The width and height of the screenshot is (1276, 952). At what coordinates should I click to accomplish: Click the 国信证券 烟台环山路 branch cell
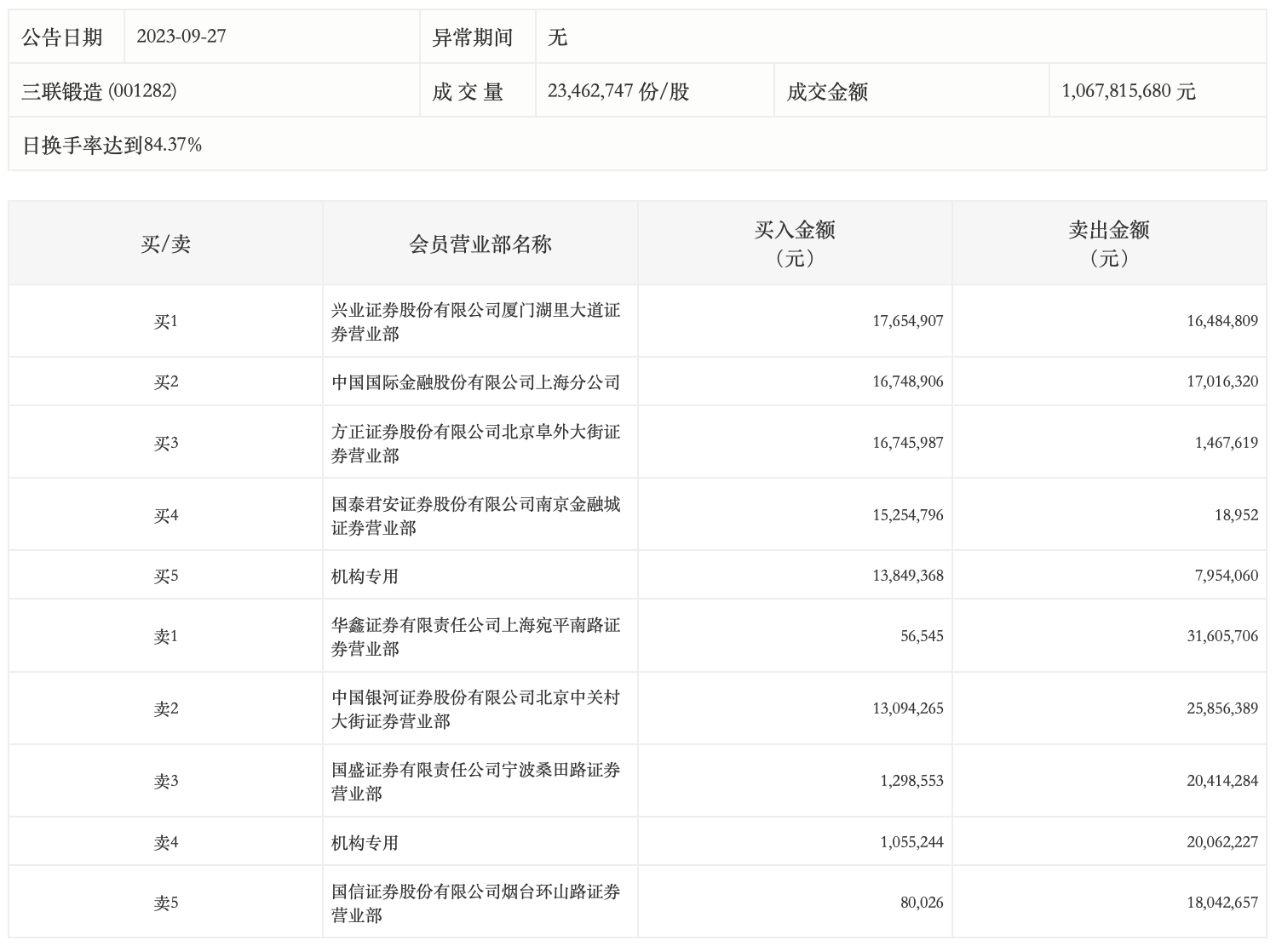[x=475, y=903]
